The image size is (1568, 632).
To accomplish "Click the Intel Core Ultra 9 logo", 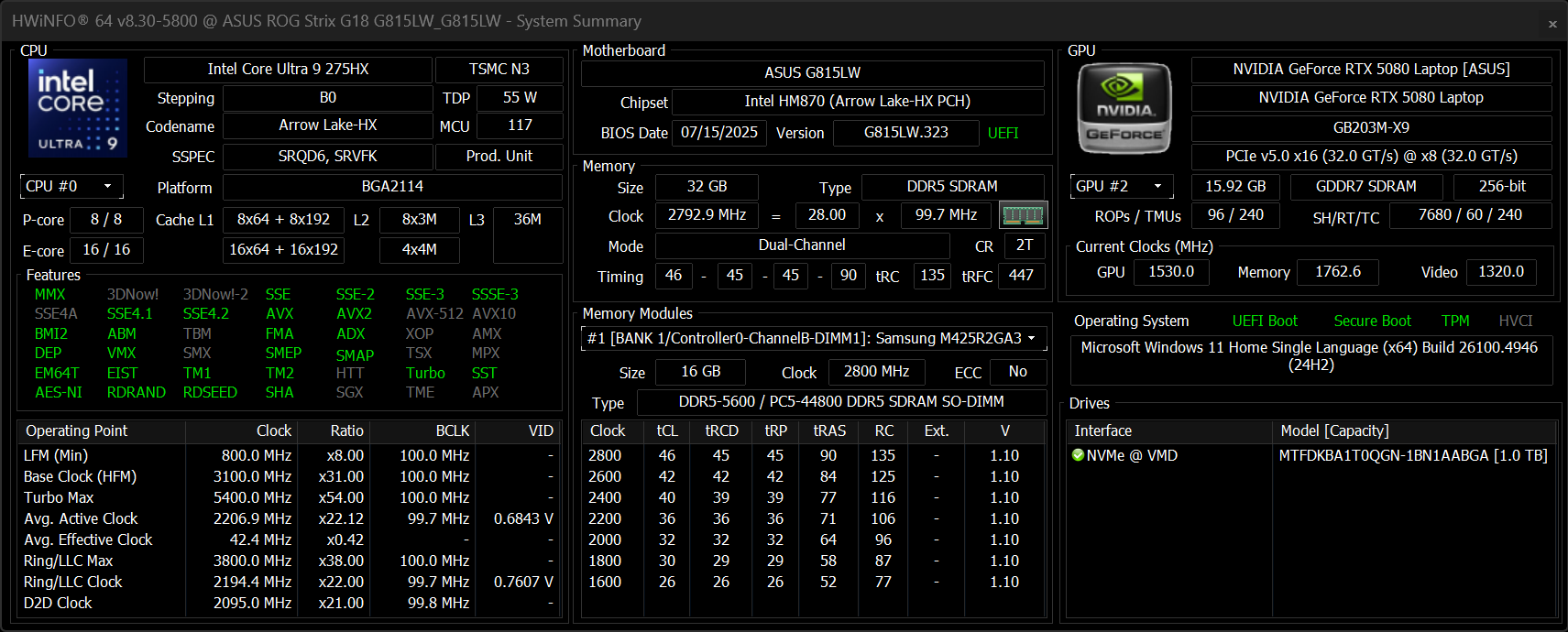I will coord(78,108).
